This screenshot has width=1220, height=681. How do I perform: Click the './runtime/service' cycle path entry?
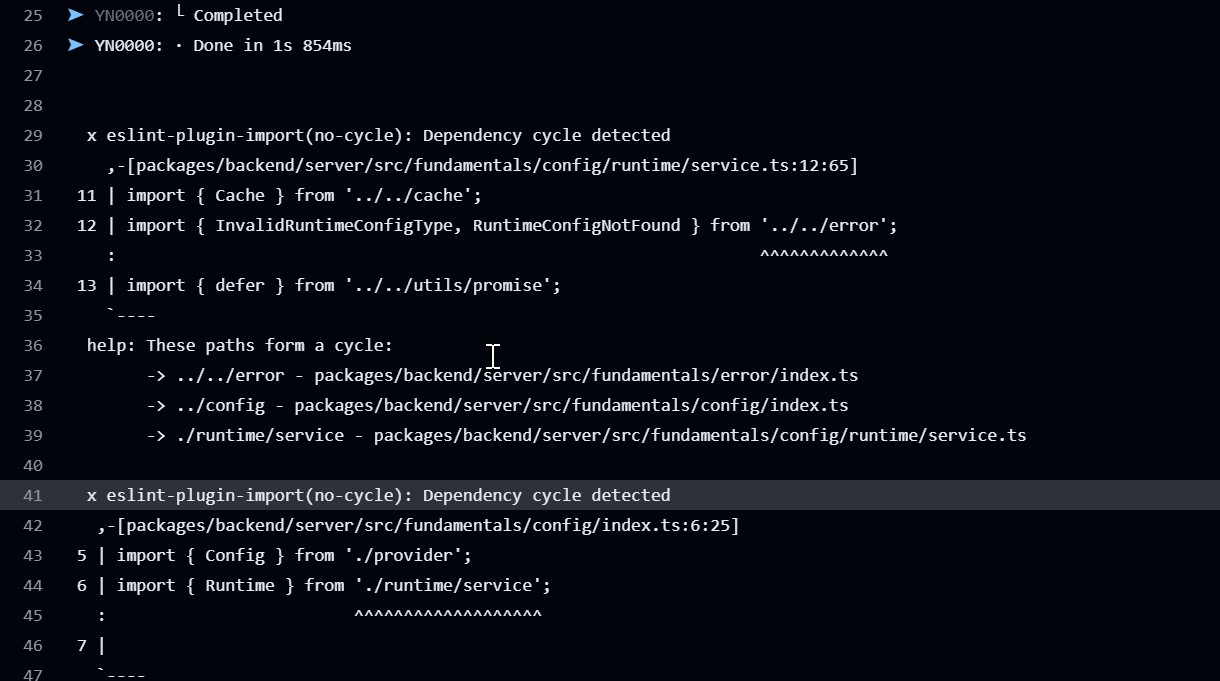(586, 435)
